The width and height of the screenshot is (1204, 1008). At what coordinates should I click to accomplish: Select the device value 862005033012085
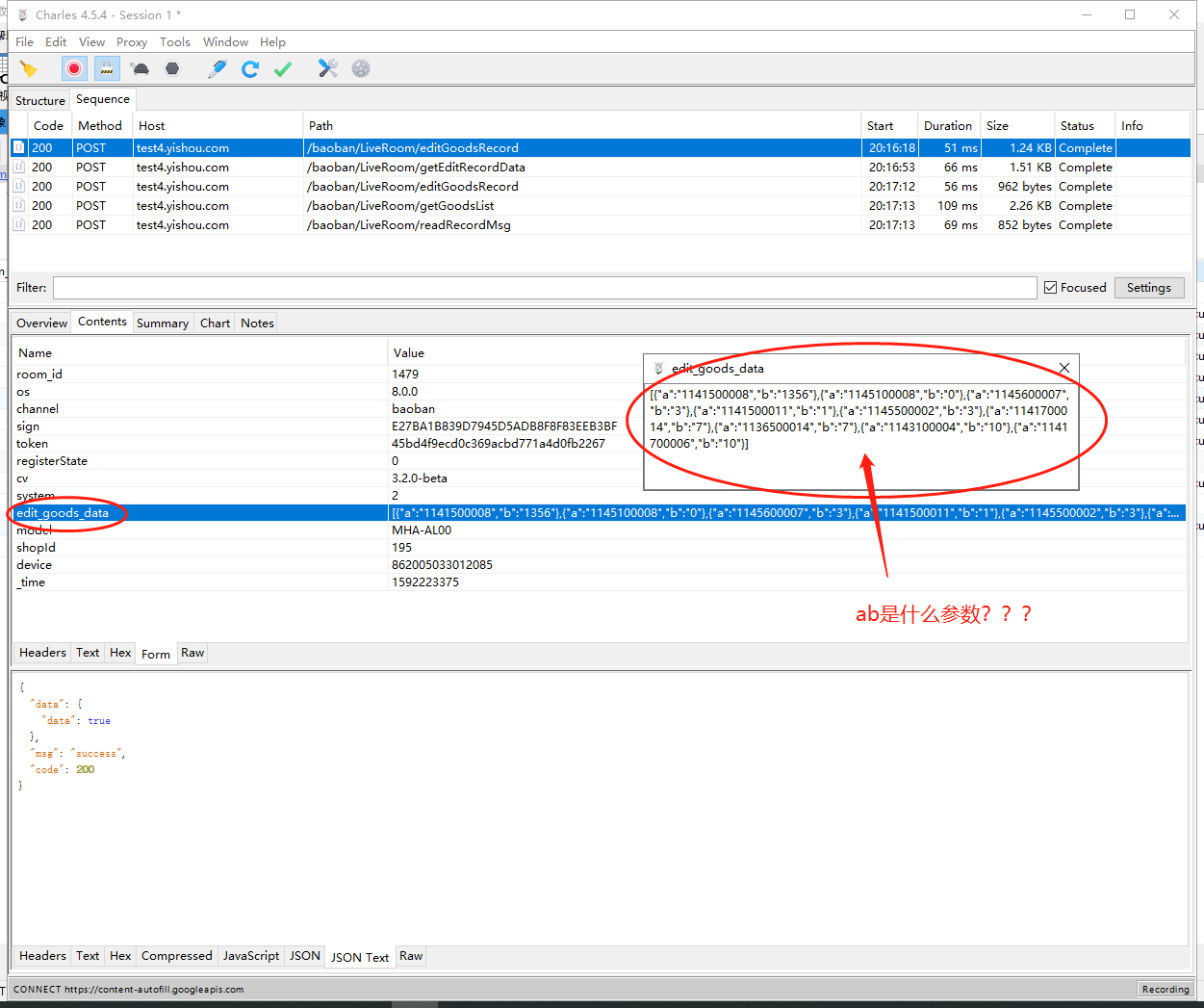point(442,565)
